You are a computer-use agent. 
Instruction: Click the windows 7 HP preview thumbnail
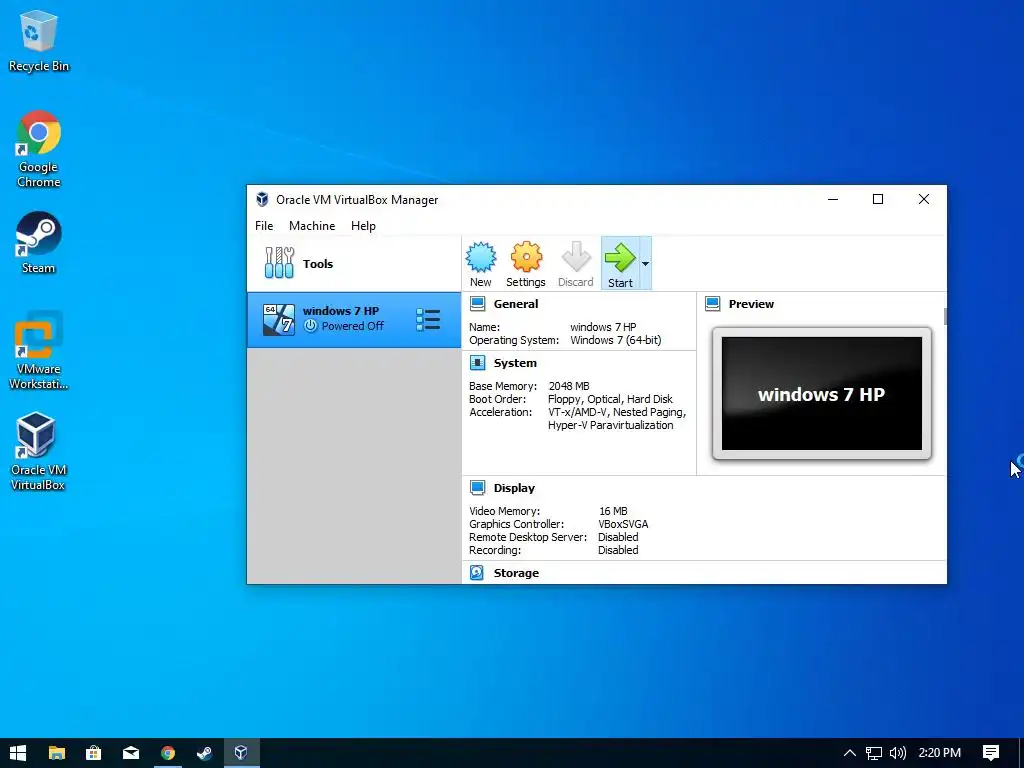(822, 394)
